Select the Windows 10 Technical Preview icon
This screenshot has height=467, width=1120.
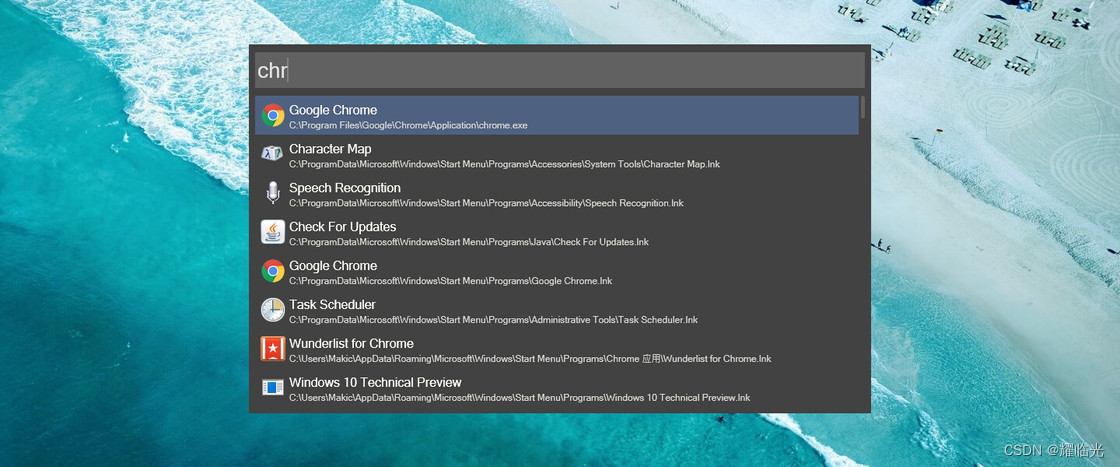pyautogui.click(x=273, y=387)
